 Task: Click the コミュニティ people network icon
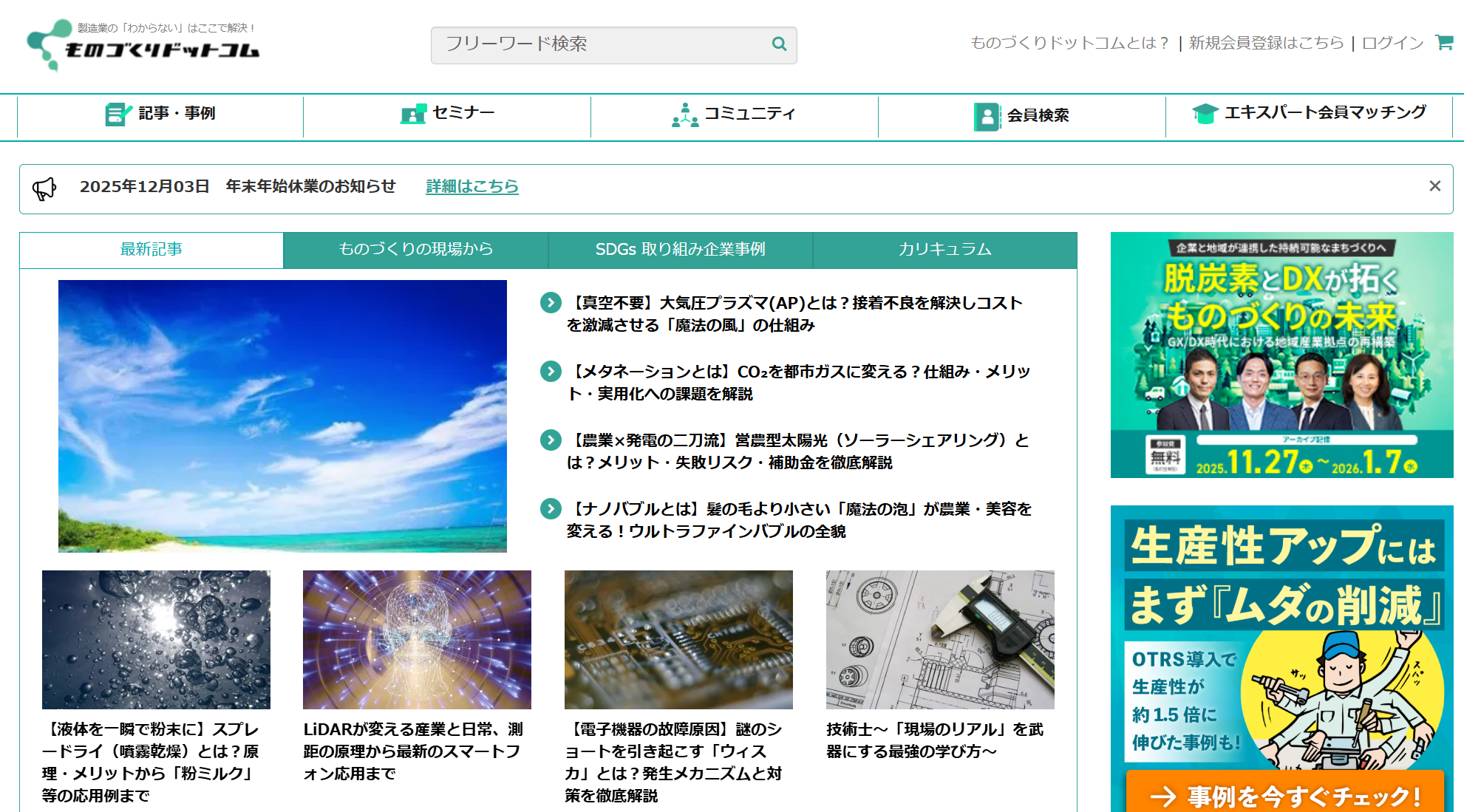[684, 115]
